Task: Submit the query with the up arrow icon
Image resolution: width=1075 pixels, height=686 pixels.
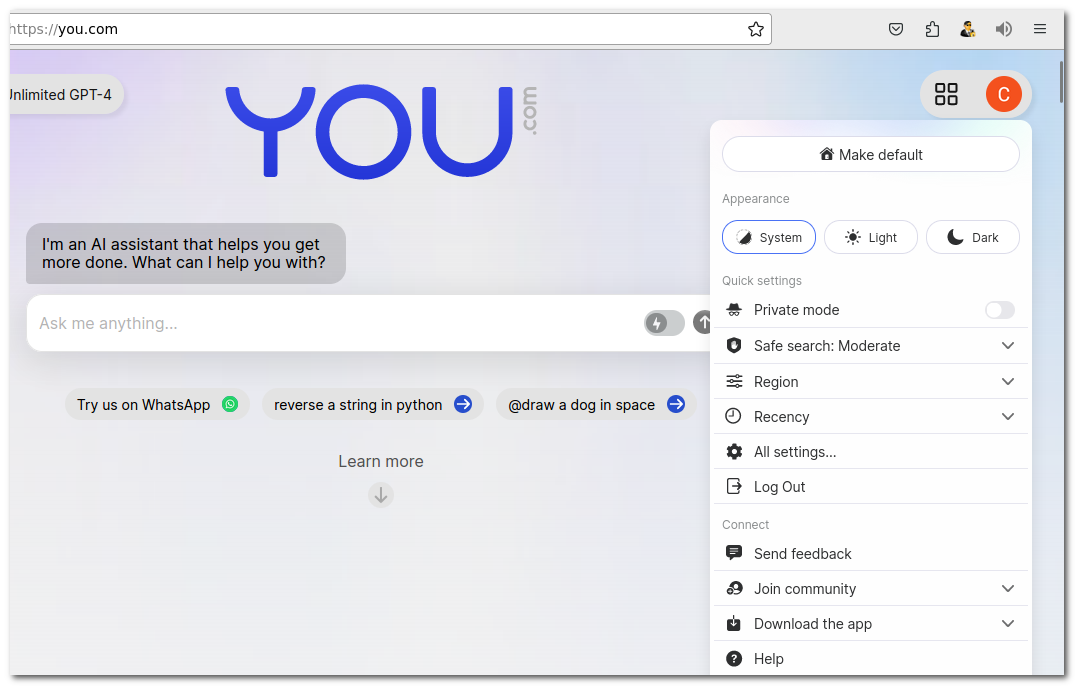Action: (x=702, y=322)
